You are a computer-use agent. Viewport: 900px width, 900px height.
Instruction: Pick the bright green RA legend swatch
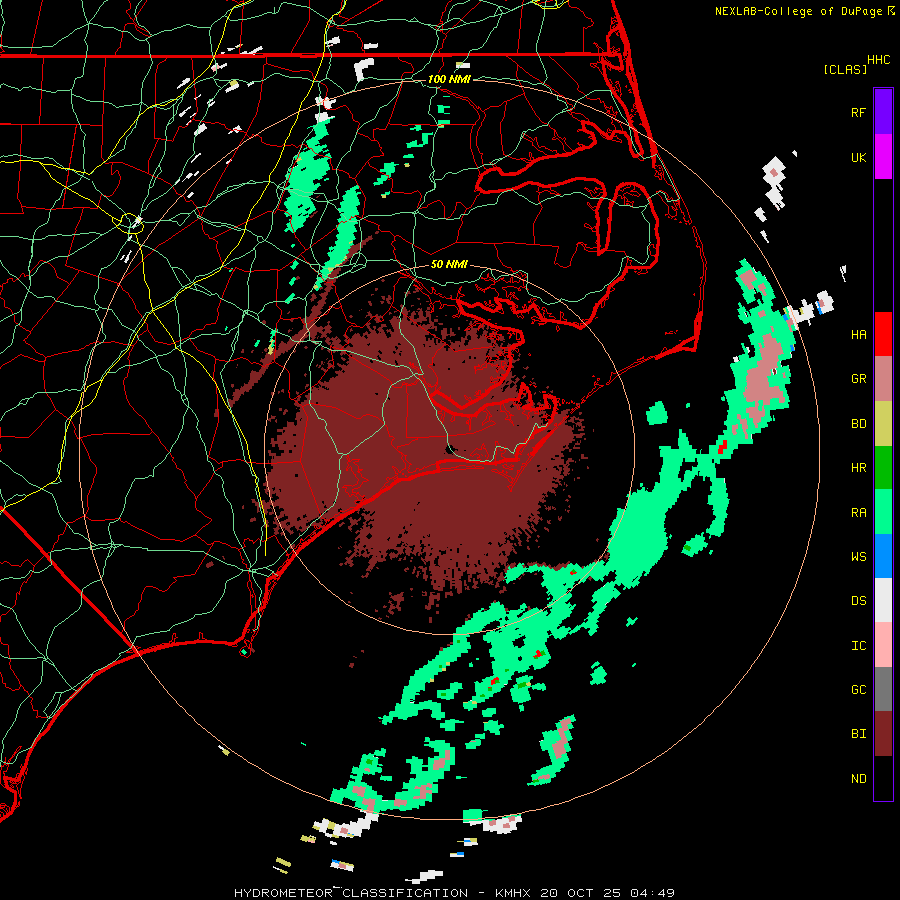tap(883, 512)
